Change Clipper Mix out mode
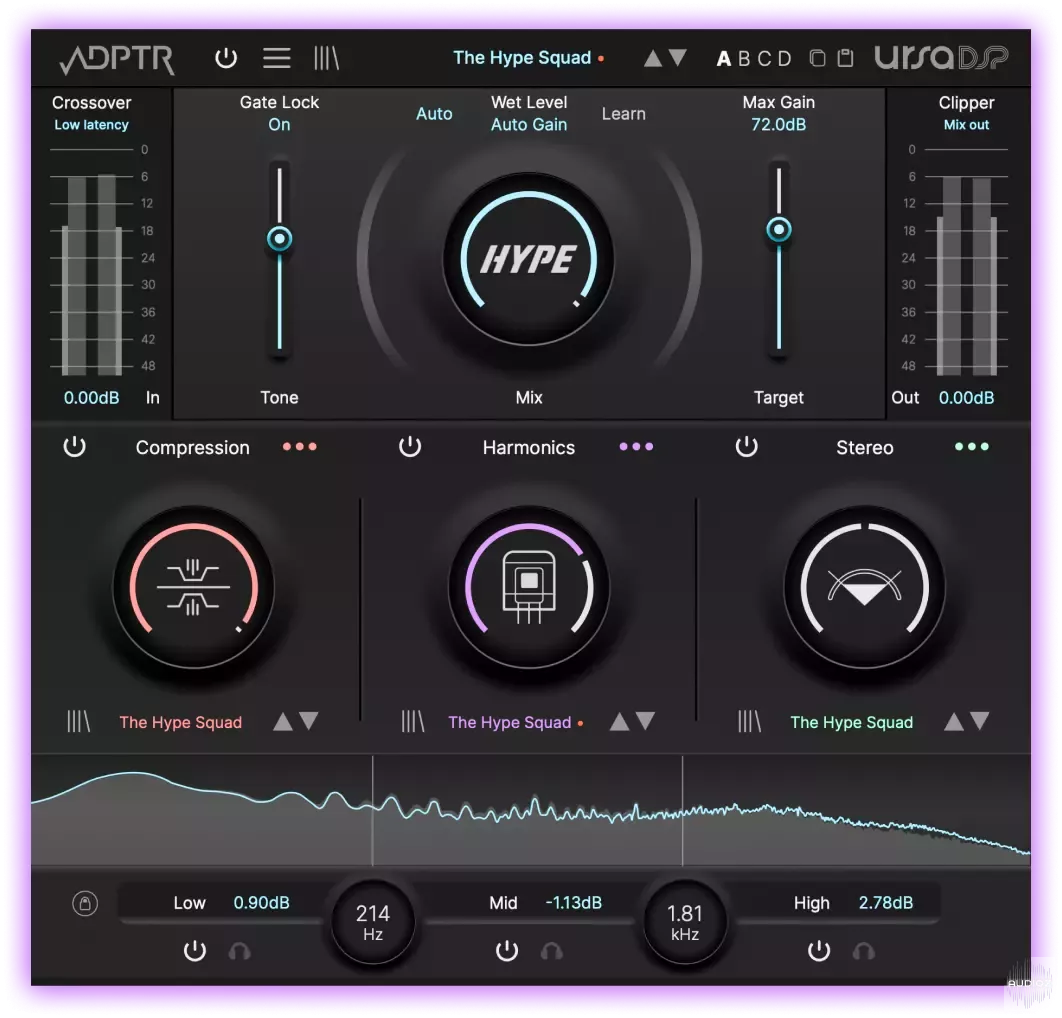This screenshot has height=1018, width=1062. point(967,125)
